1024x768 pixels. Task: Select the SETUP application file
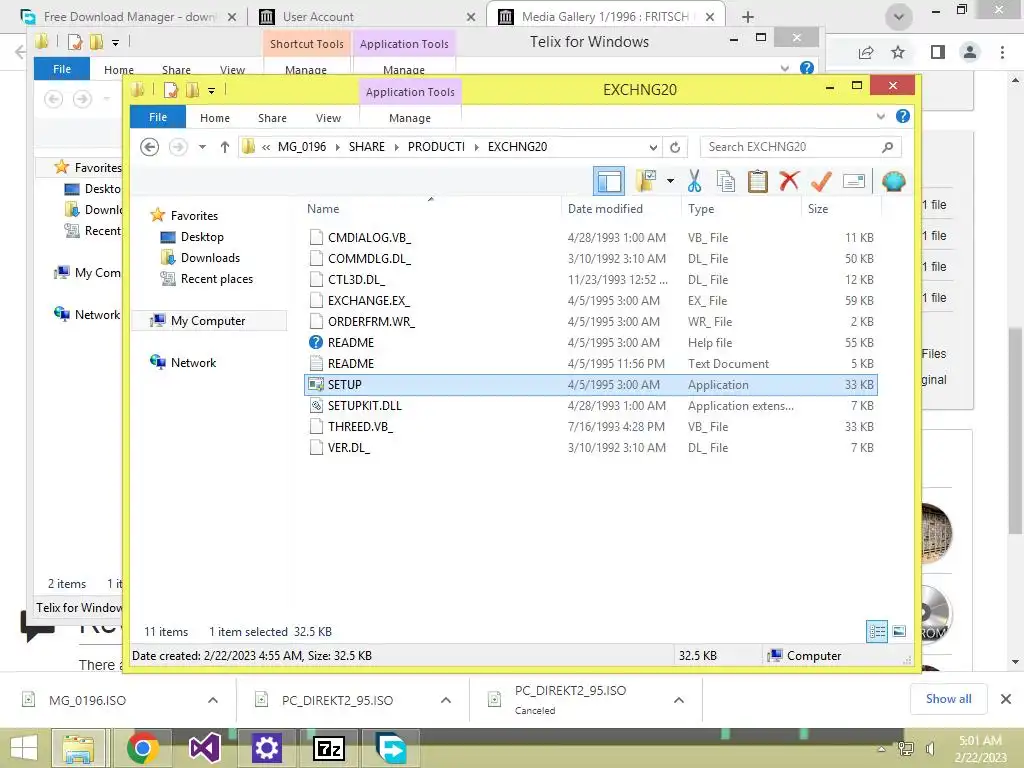[590, 385]
